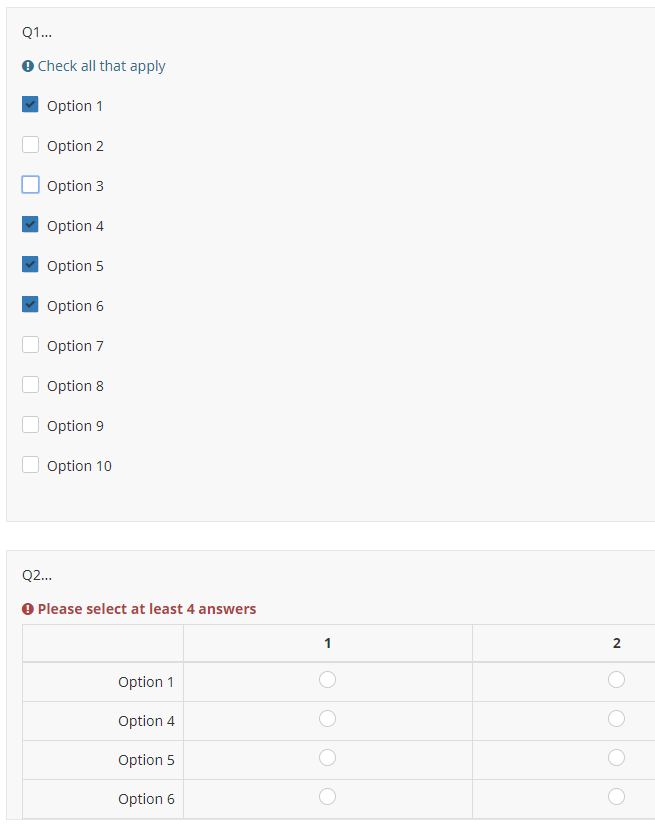Choose column 2 radio for Option 5 row
Screen dimensions: 655x827
[x=616, y=758]
